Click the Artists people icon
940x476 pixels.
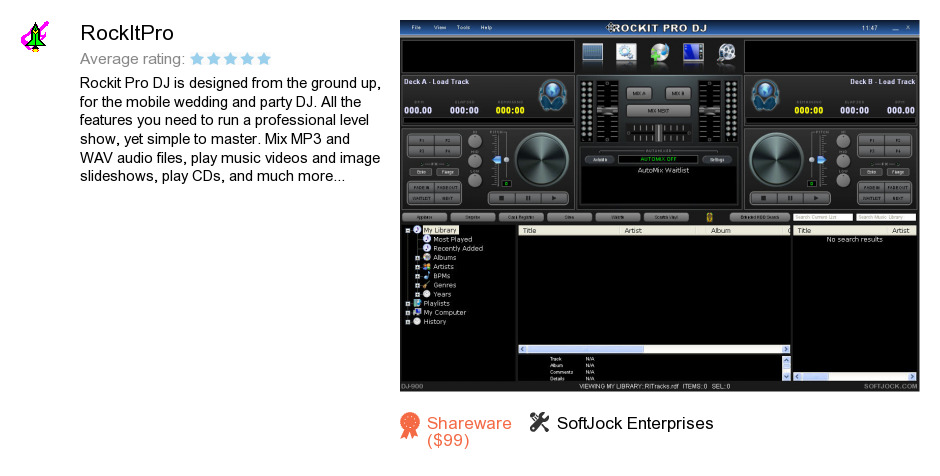pos(427,267)
